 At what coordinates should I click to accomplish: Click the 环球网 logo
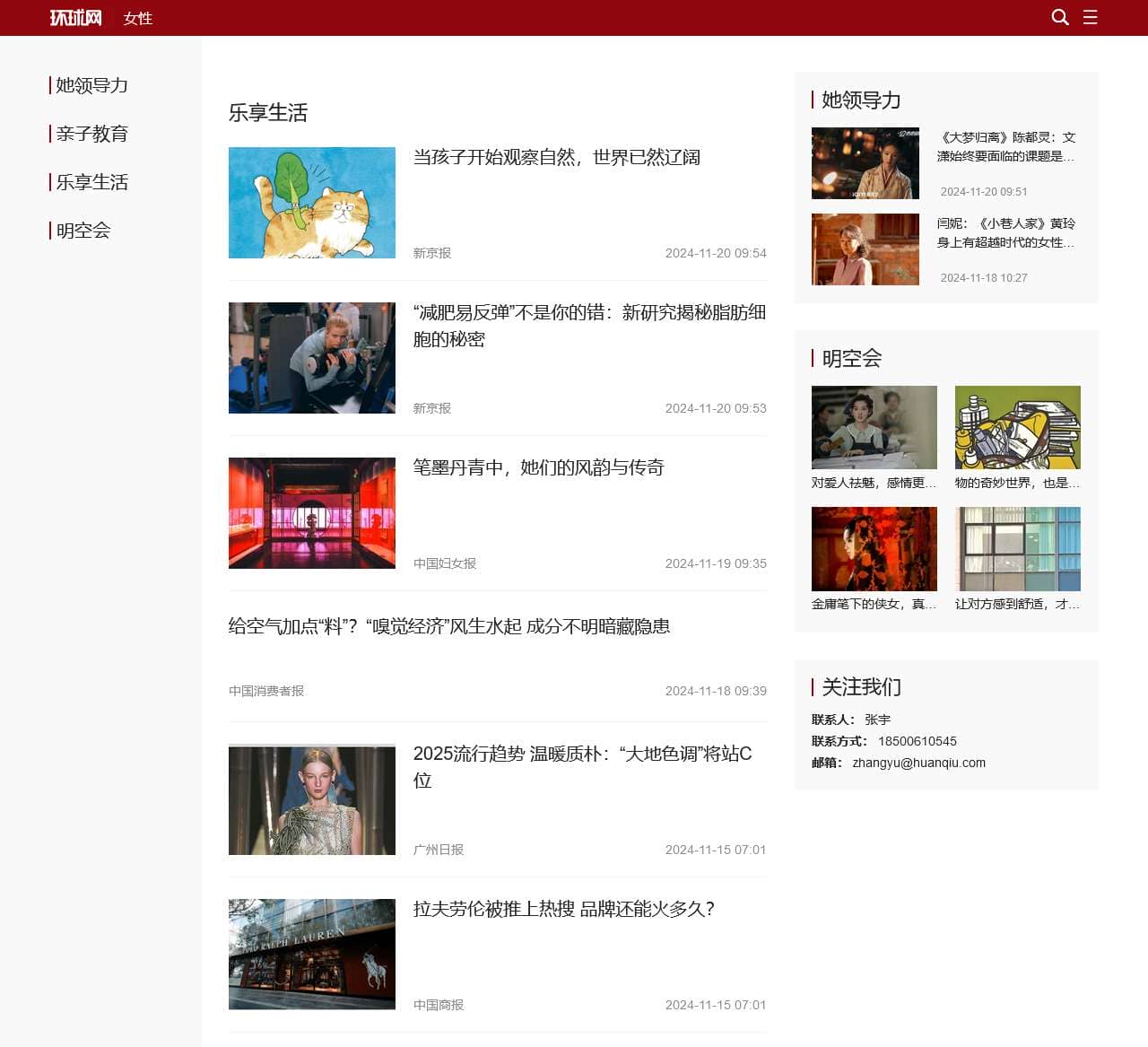(x=75, y=17)
